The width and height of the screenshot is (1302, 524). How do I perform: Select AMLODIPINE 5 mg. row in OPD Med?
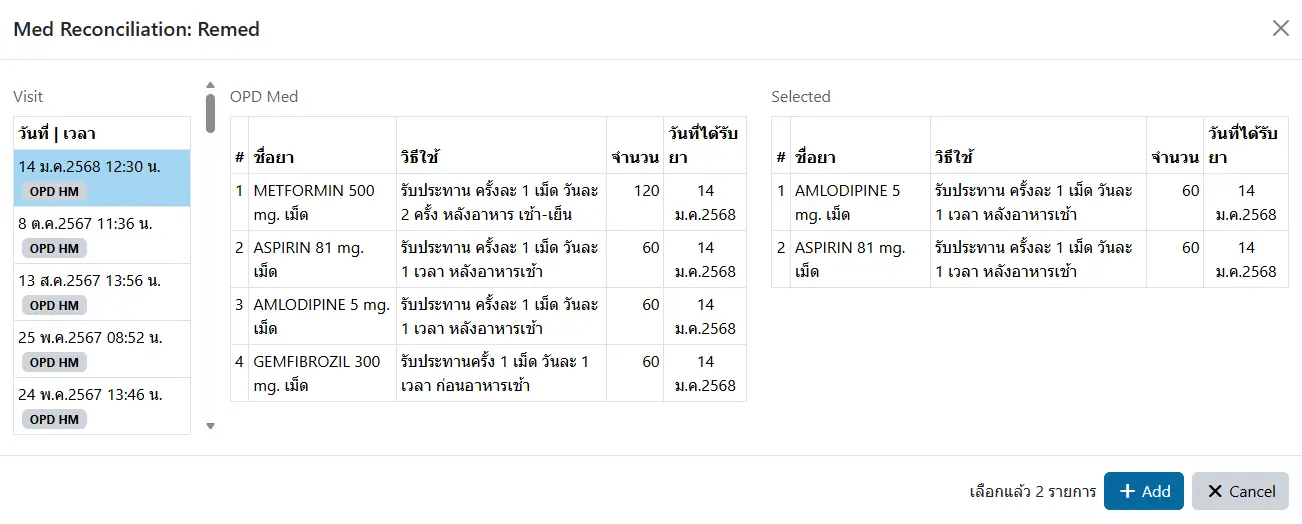coord(320,316)
